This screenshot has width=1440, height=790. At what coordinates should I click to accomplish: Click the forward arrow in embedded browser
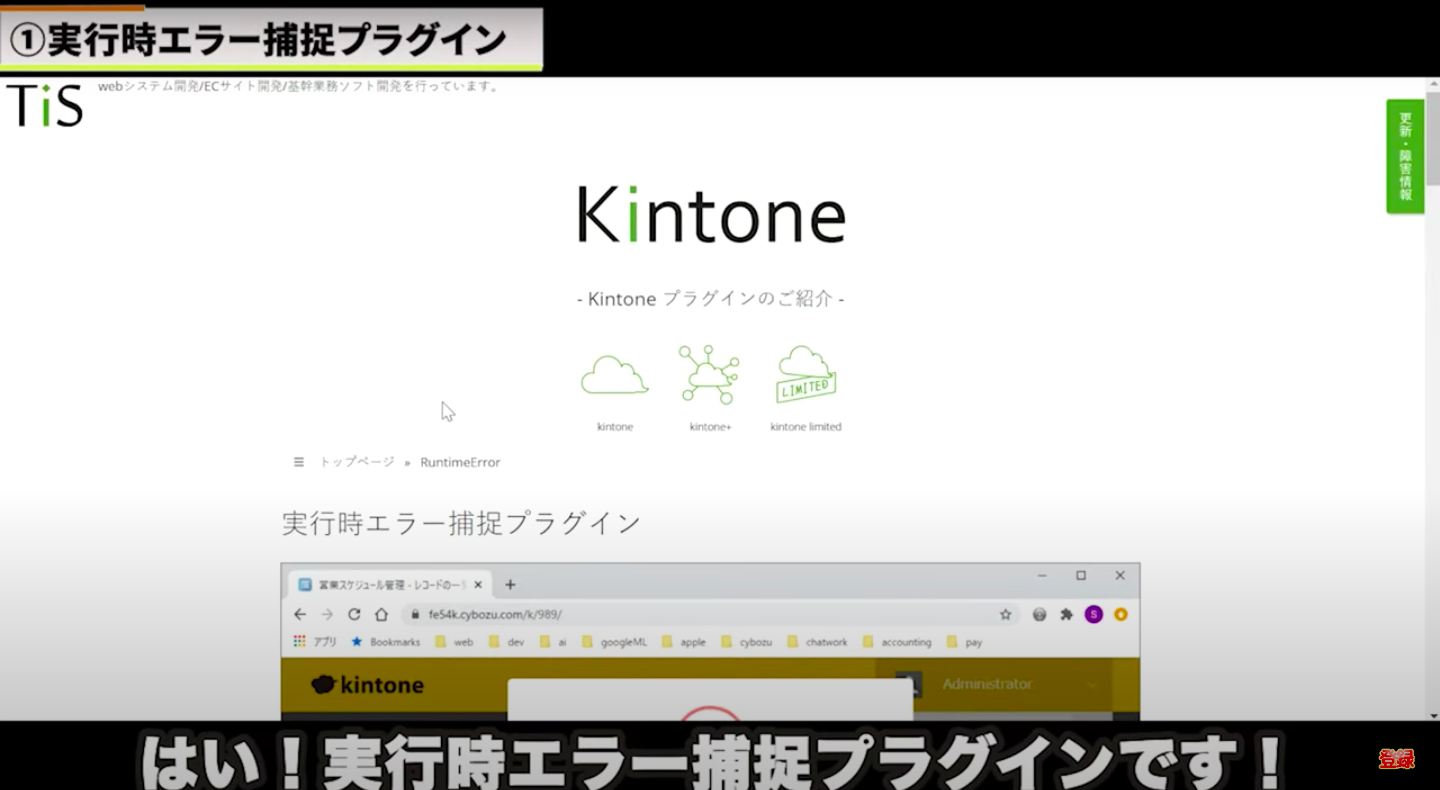click(x=327, y=614)
